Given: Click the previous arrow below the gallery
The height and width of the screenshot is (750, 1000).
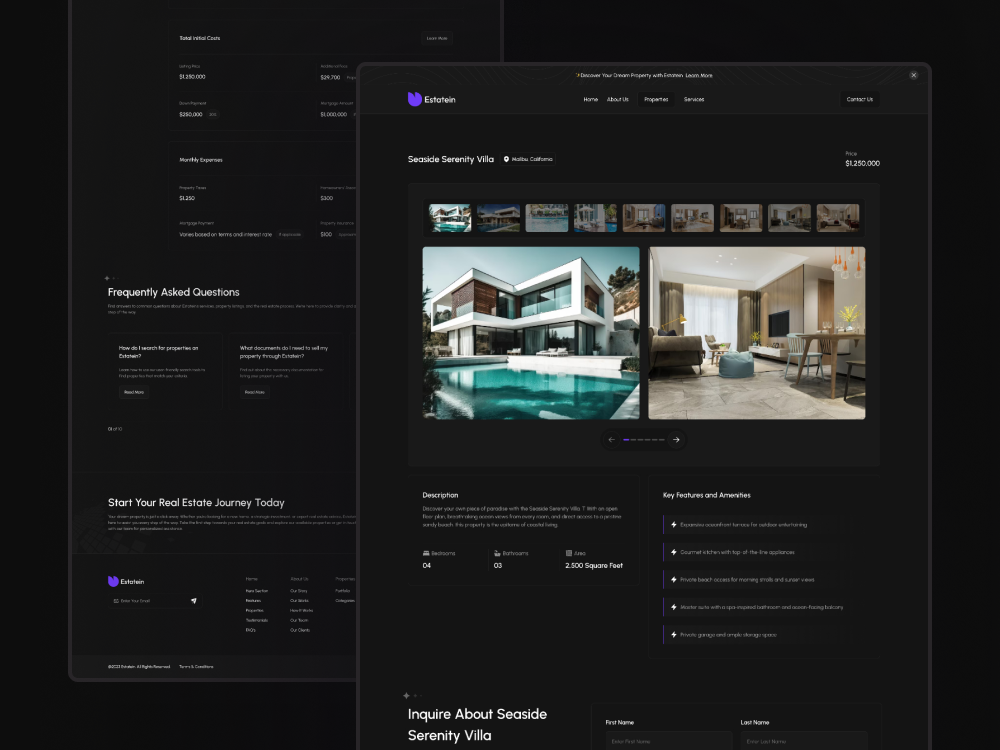Looking at the screenshot, I should 610,439.
